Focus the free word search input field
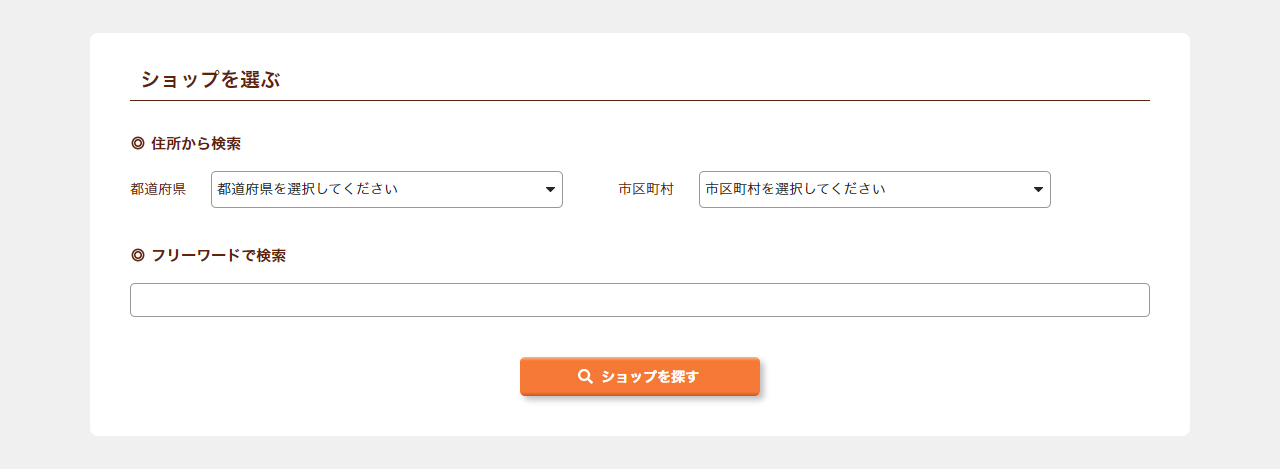This screenshot has height=469, width=1280. coord(639,300)
